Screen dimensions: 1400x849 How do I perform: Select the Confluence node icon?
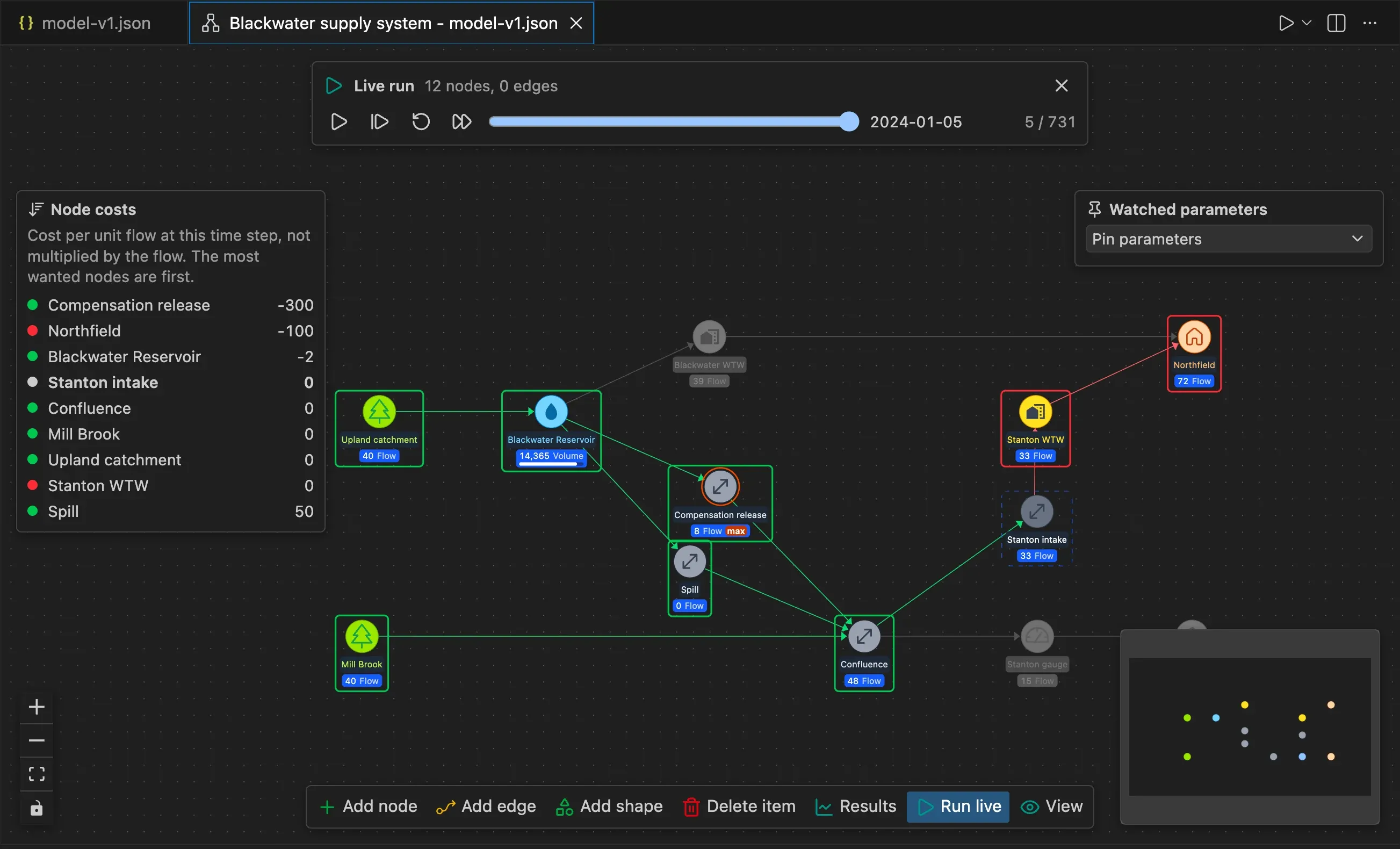coord(864,636)
